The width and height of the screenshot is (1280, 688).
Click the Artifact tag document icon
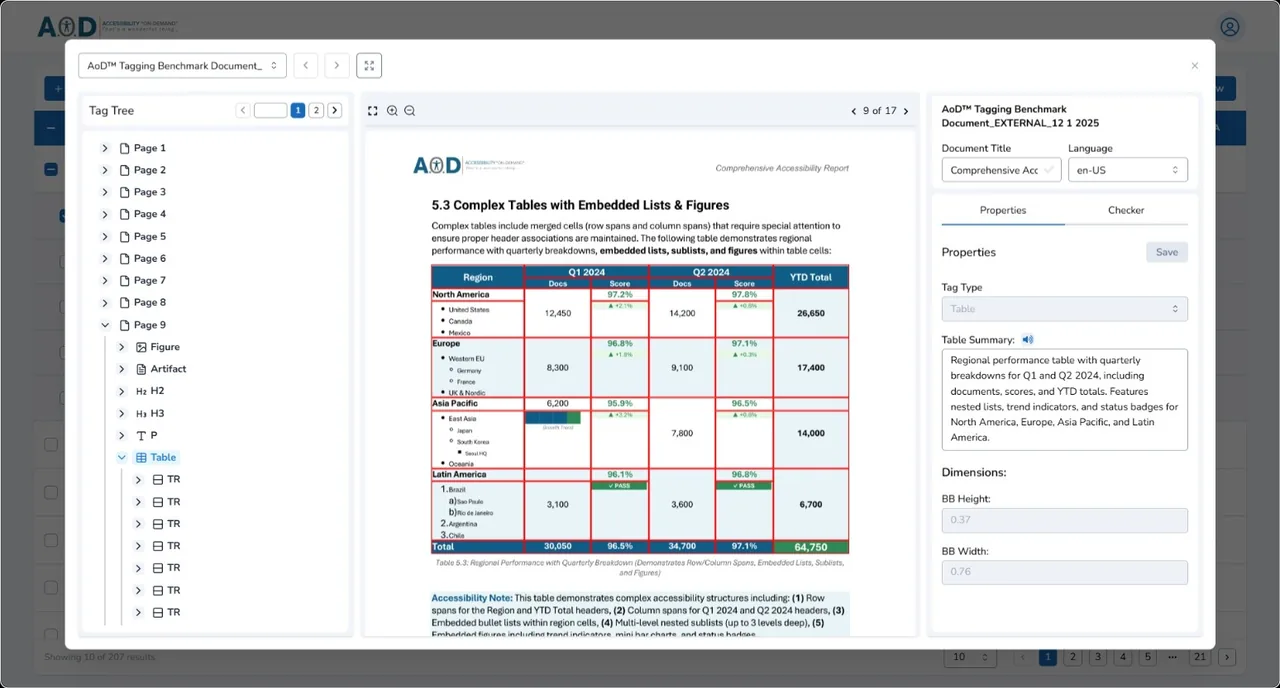pyautogui.click(x=141, y=369)
